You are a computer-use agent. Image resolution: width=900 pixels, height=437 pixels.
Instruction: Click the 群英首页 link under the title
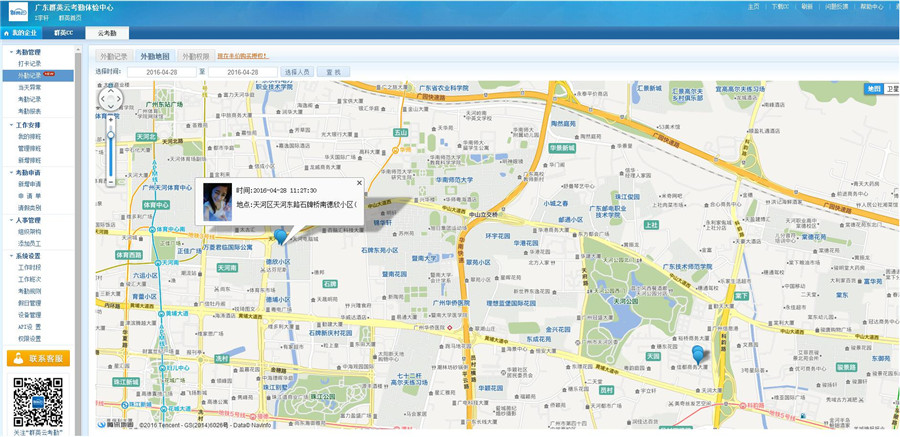pos(70,18)
